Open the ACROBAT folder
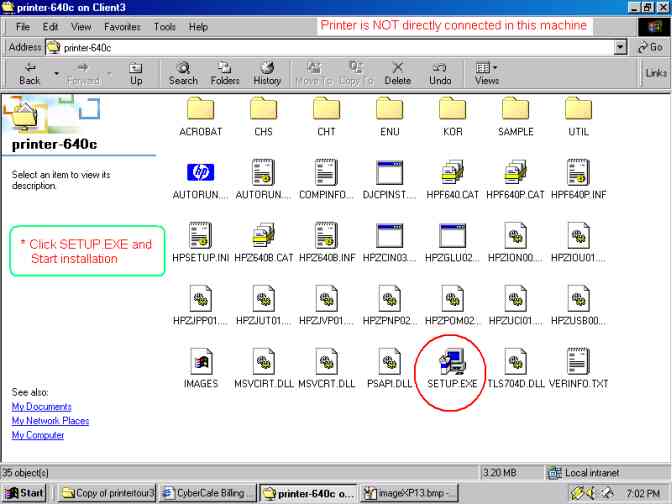This screenshot has height=504, width=672. pyautogui.click(x=200, y=110)
